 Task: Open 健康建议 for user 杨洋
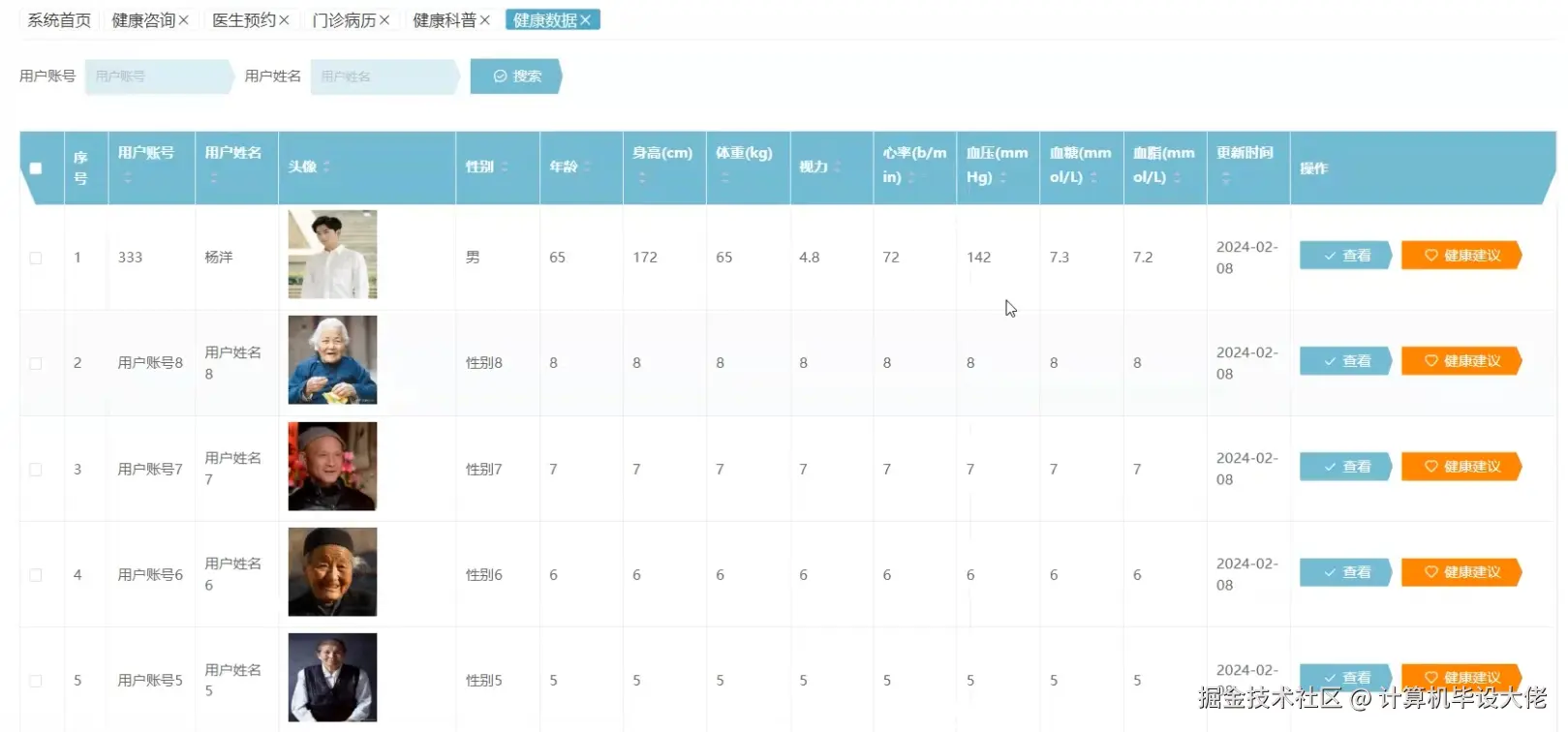pyautogui.click(x=1461, y=256)
